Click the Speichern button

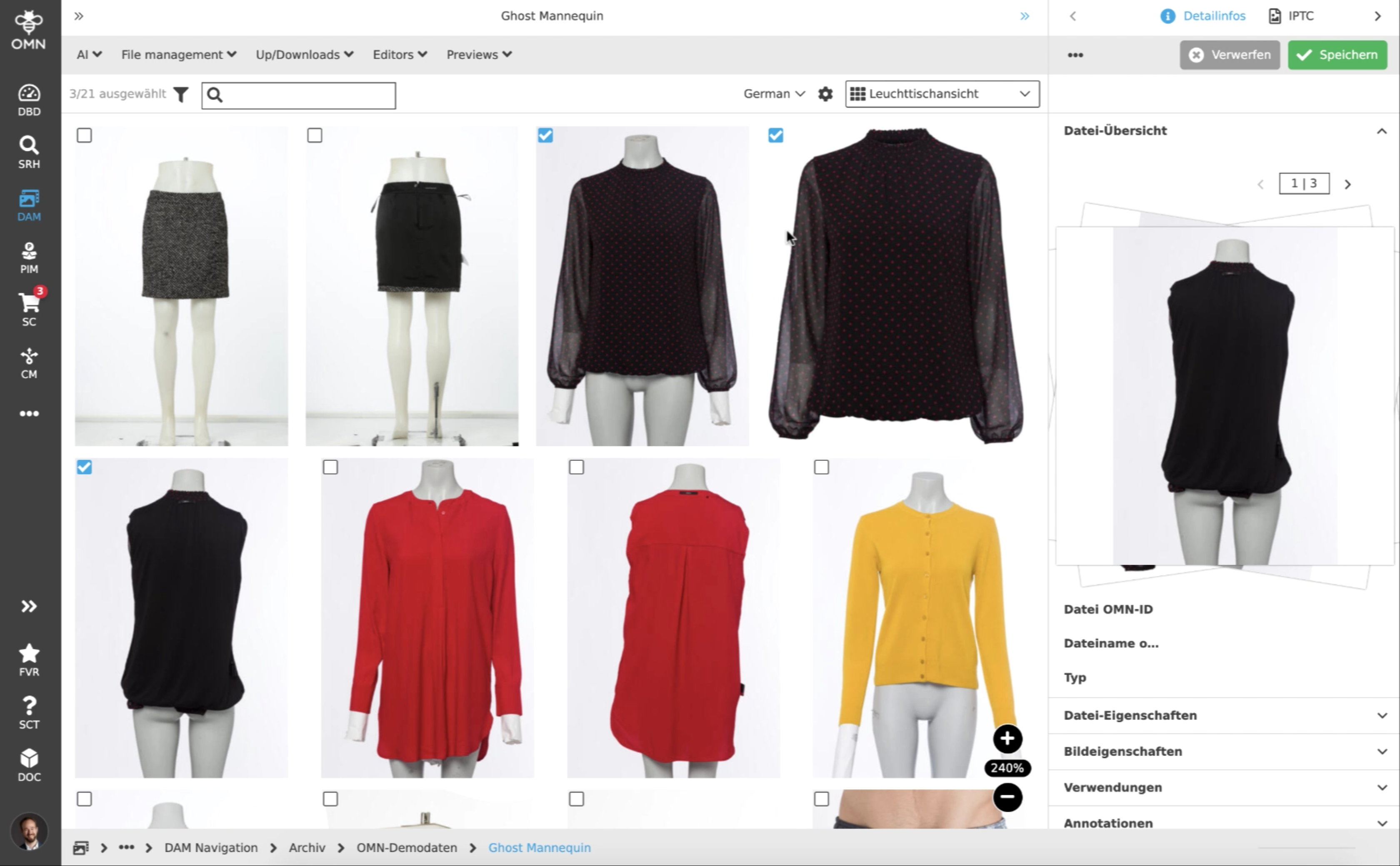click(x=1337, y=55)
